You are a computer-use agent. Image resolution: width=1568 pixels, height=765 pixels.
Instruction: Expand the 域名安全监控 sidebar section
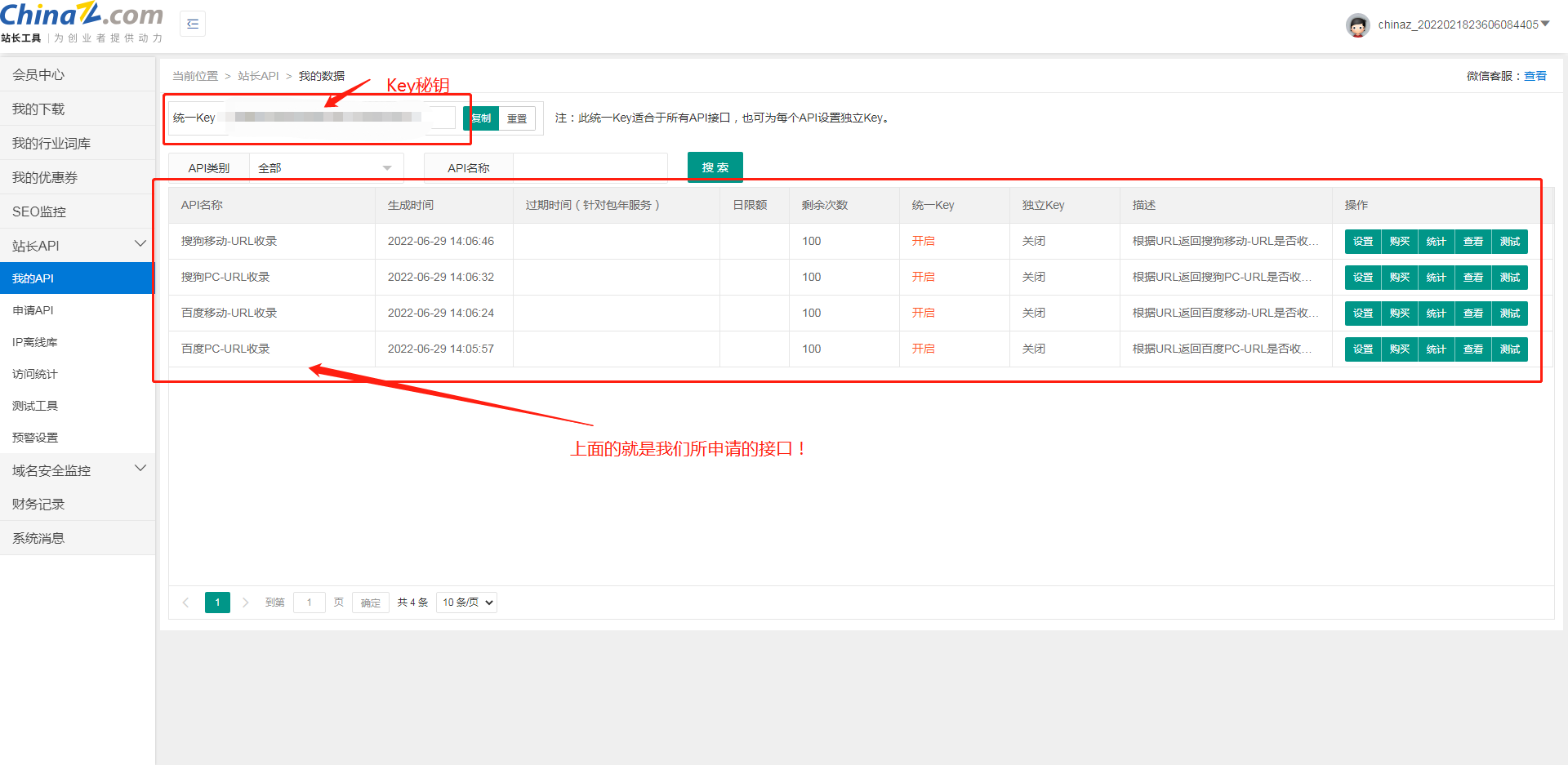(78, 470)
